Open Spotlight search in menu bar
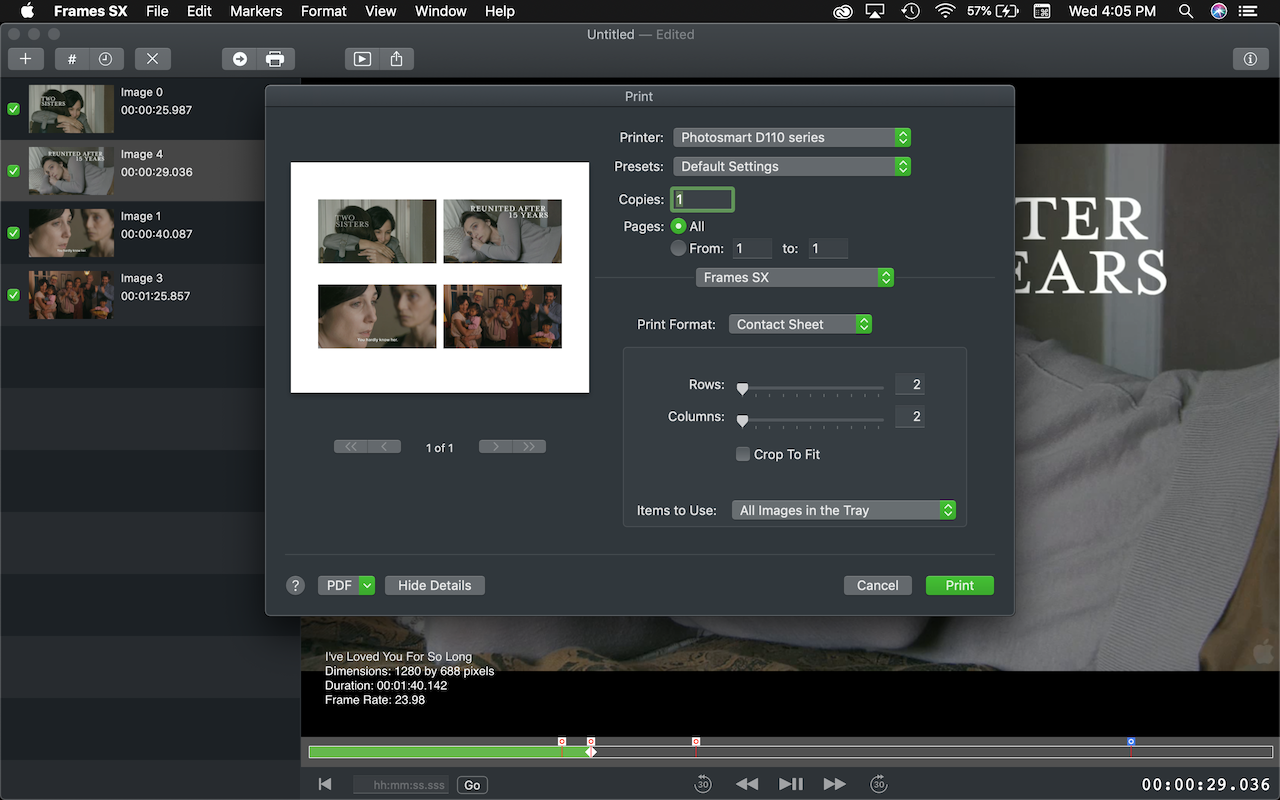The width and height of the screenshot is (1280, 800). coord(1186,11)
